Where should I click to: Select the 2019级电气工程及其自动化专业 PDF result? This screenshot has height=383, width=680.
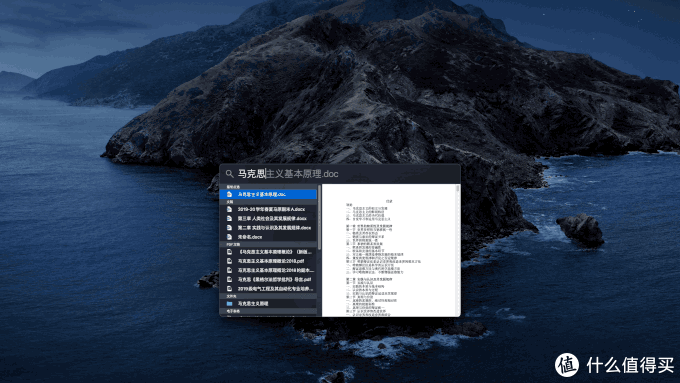click(268, 288)
